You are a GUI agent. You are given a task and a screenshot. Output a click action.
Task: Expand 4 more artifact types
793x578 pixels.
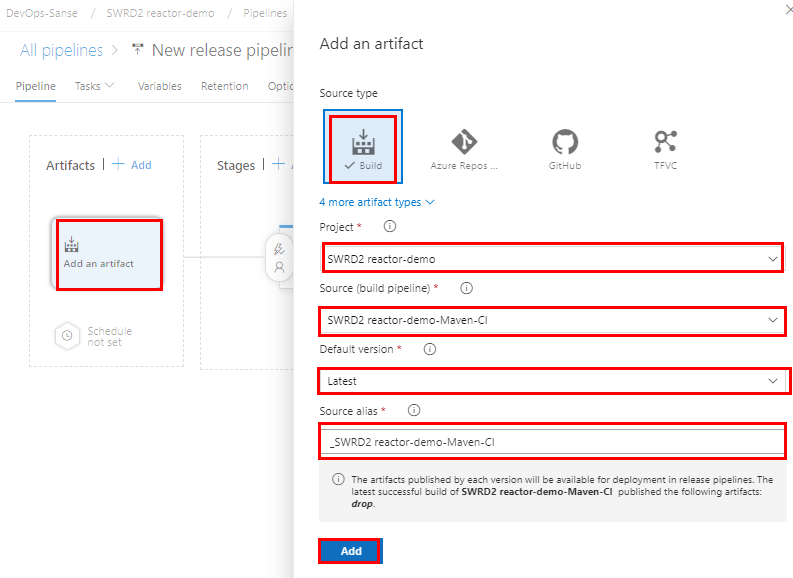coord(376,202)
